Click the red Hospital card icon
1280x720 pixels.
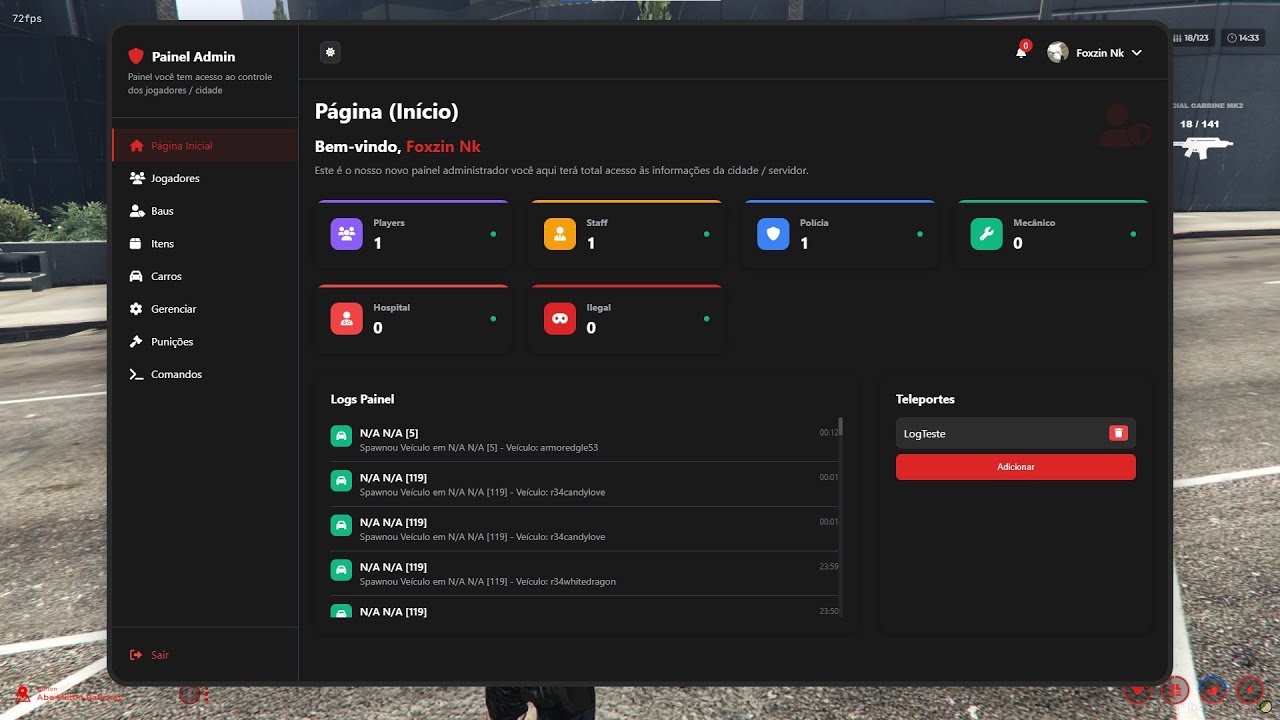tap(346, 318)
